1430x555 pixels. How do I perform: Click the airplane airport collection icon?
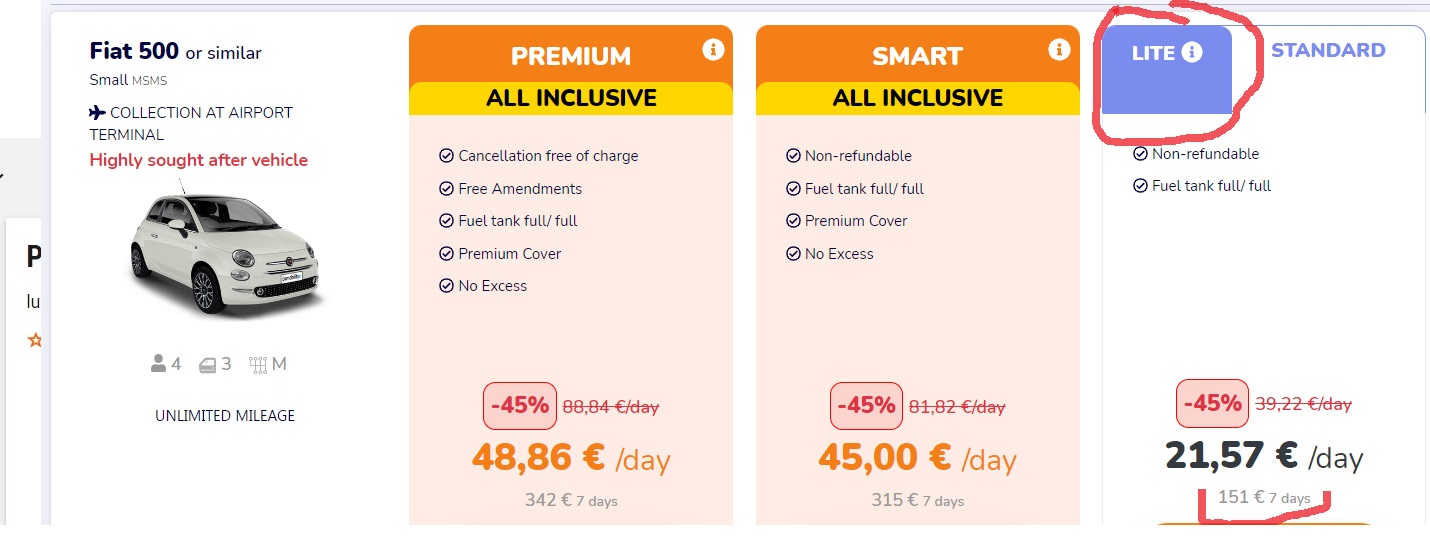pos(97,113)
